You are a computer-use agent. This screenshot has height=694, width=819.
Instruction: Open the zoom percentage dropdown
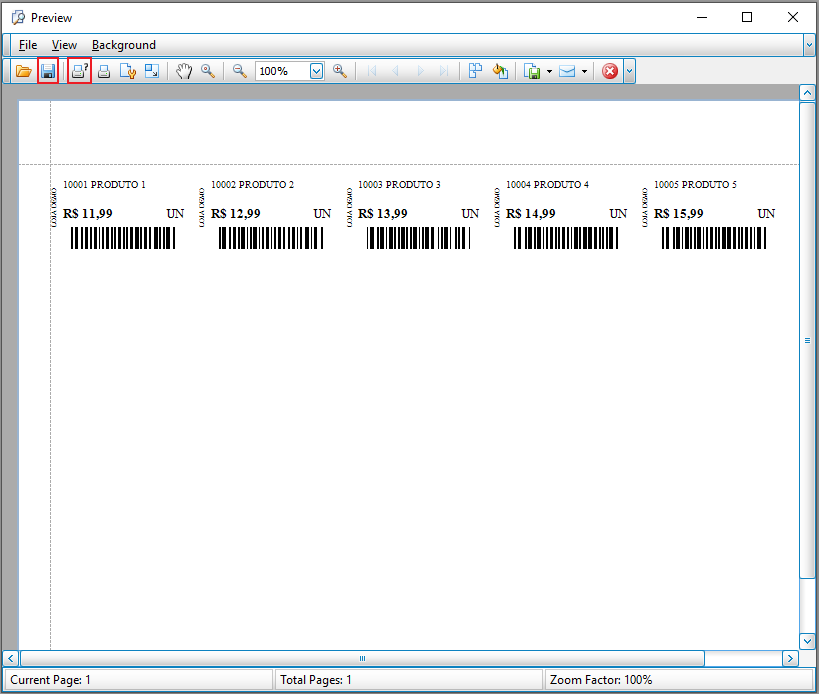(x=317, y=71)
